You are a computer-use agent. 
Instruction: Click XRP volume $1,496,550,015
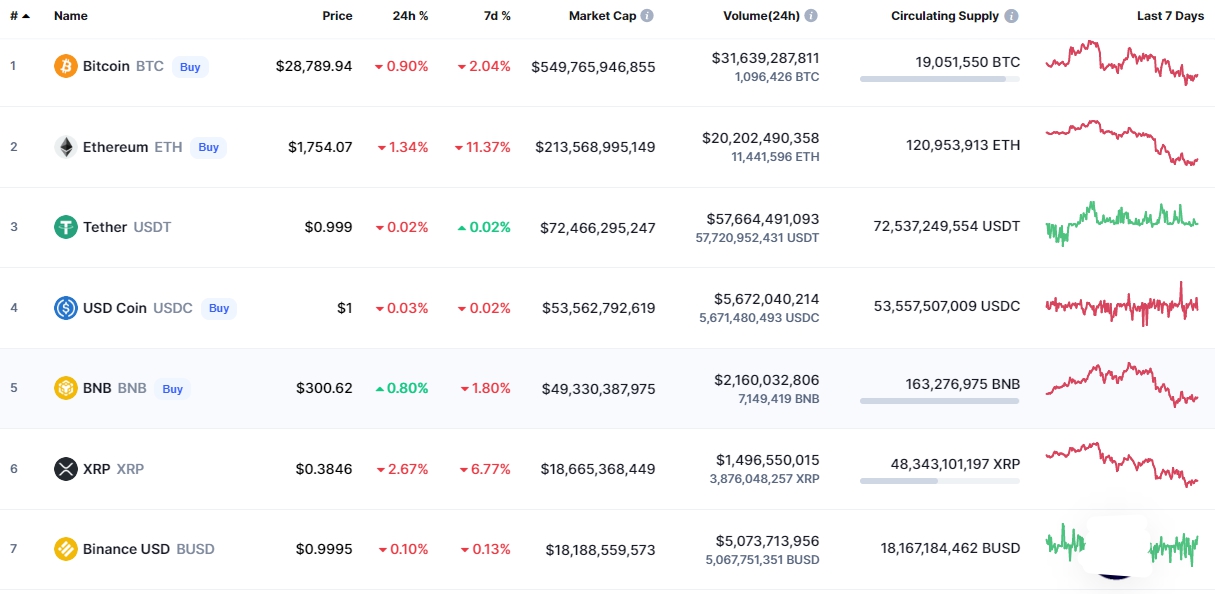[x=768, y=460]
